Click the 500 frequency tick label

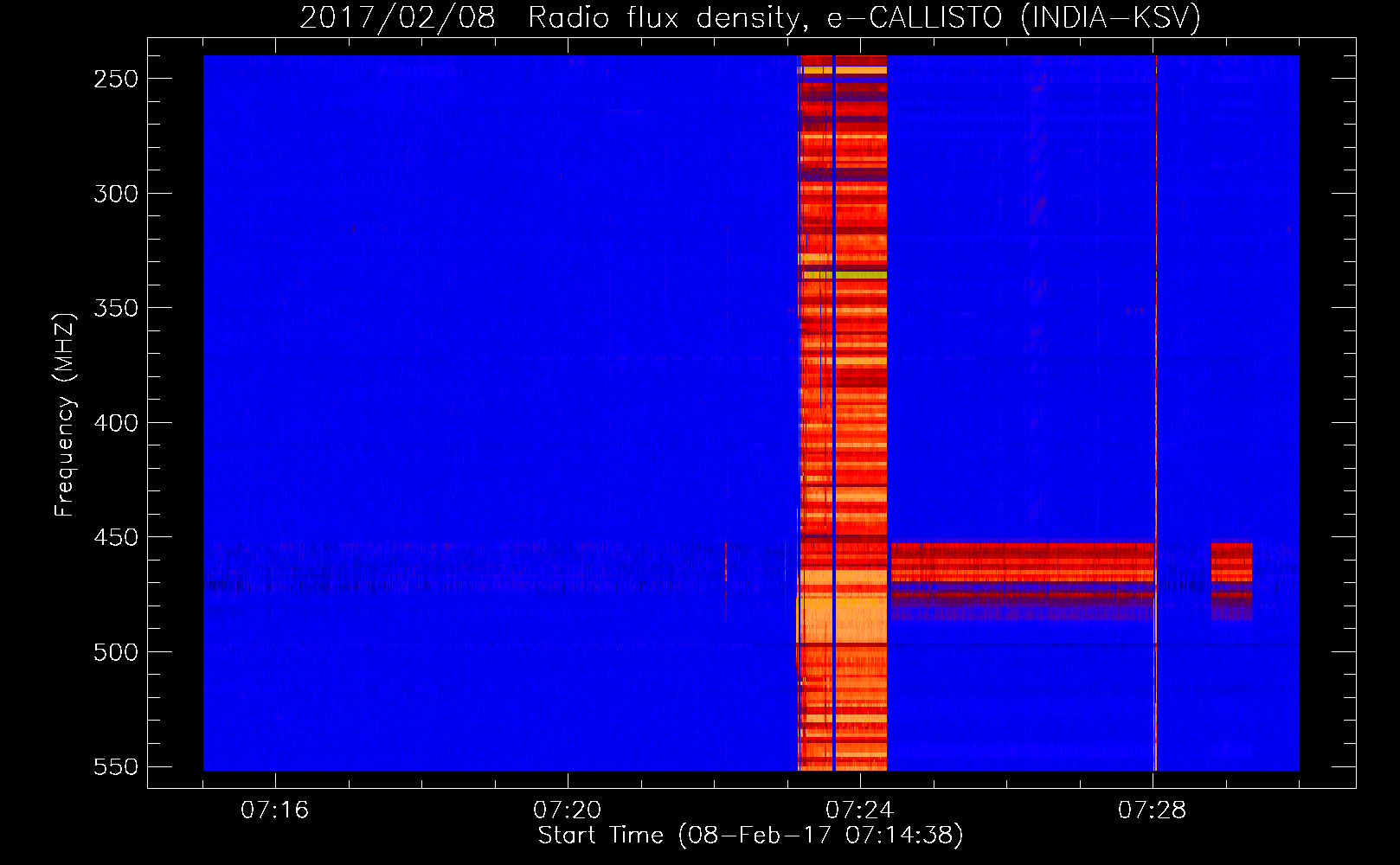116,652
